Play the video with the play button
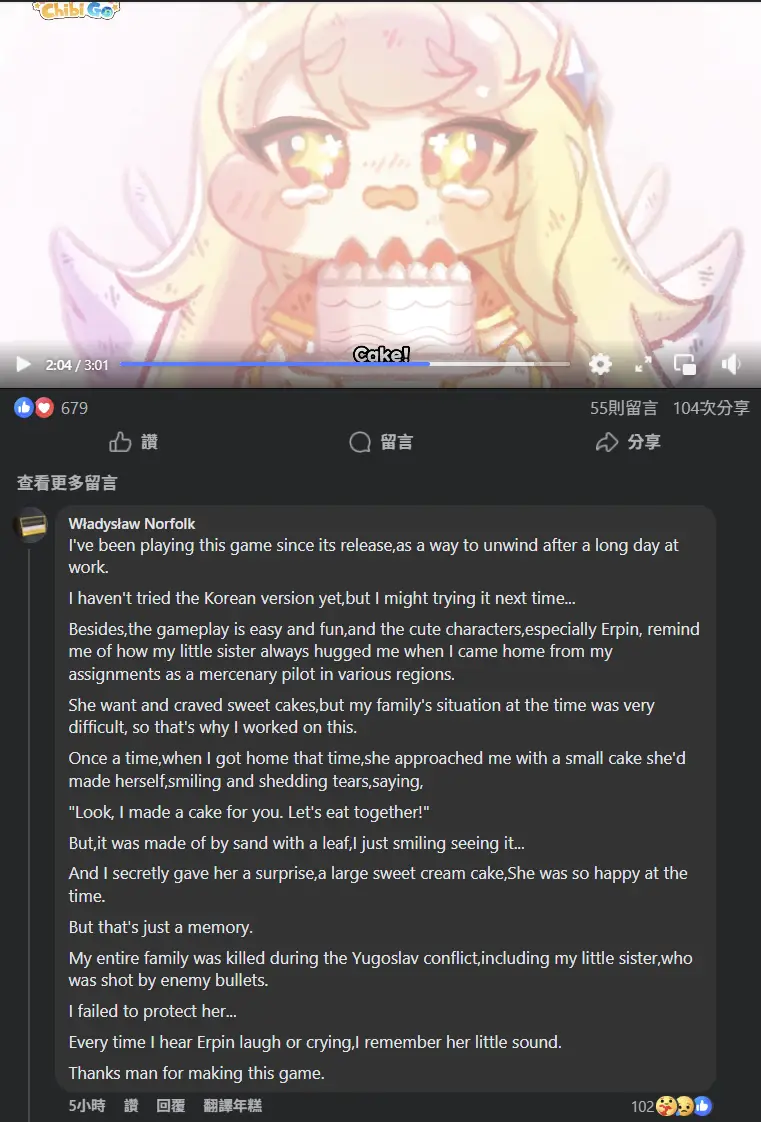 tap(24, 364)
